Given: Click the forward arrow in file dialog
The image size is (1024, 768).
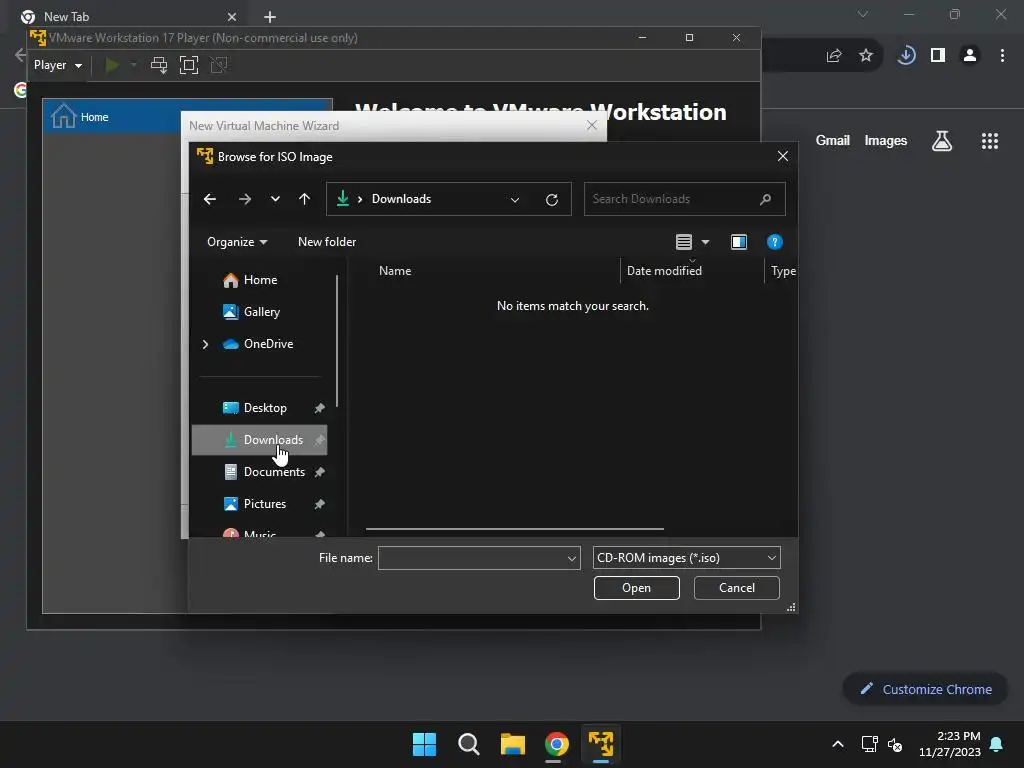Looking at the screenshot, I should coord(245,199).
